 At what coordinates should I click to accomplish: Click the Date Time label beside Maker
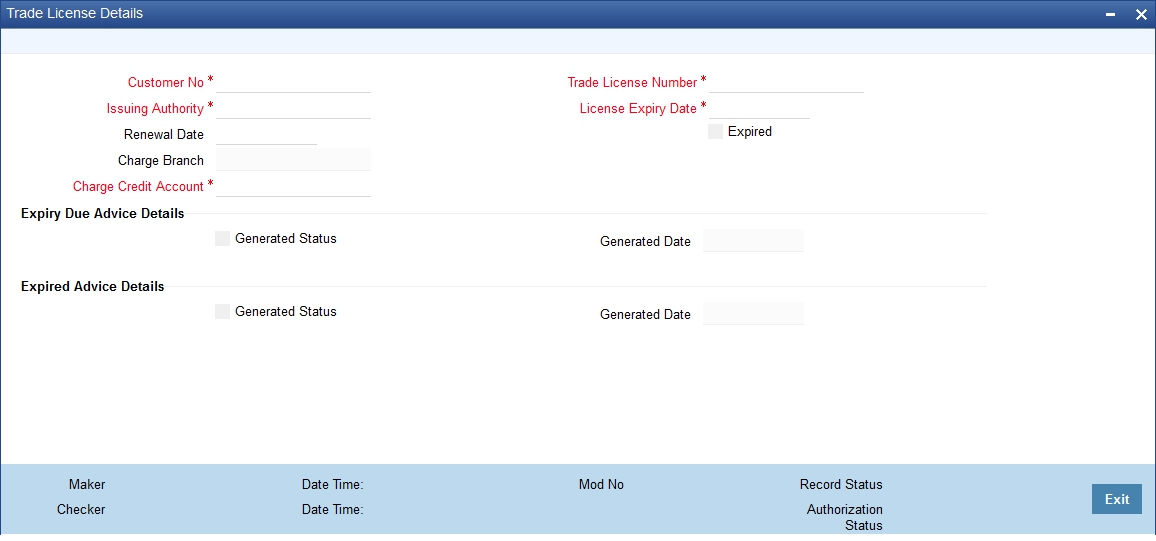(x=332, y=484)
